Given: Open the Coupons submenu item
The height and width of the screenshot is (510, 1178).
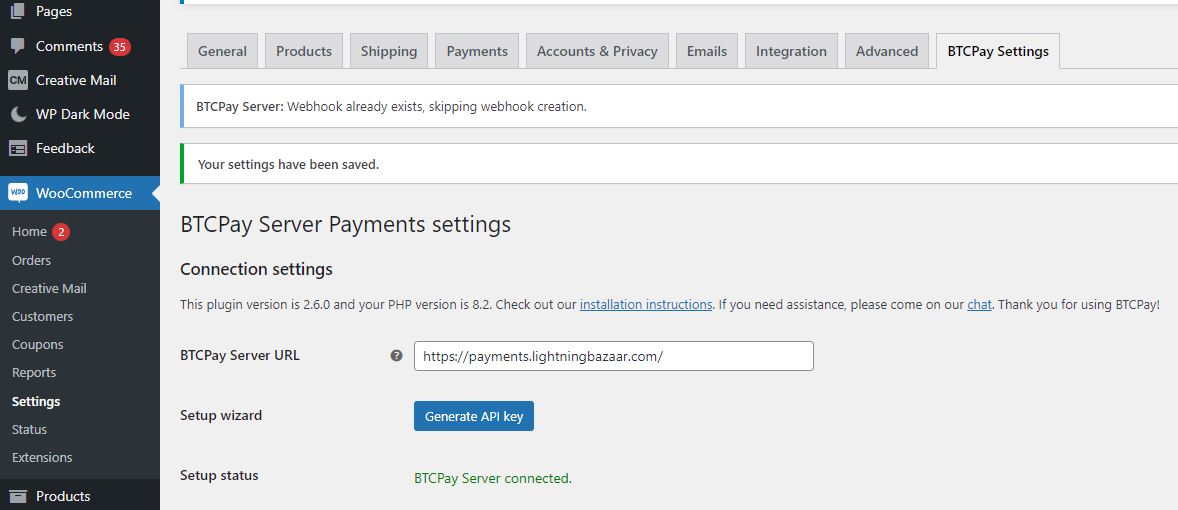Looking at the screenshot, I should (x=37, y=344).
